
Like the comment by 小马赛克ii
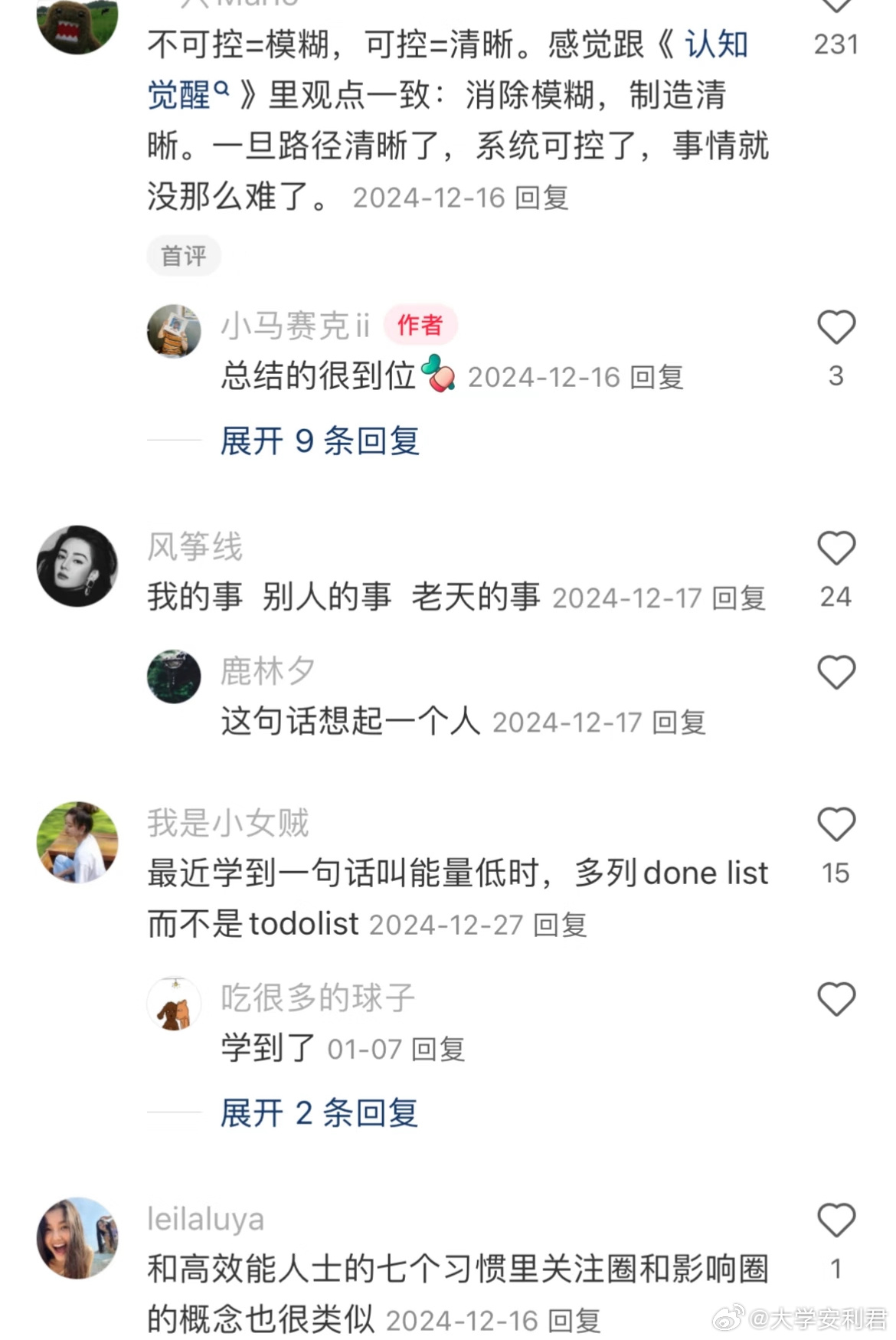pyautogui.click(x=836, y=328)
